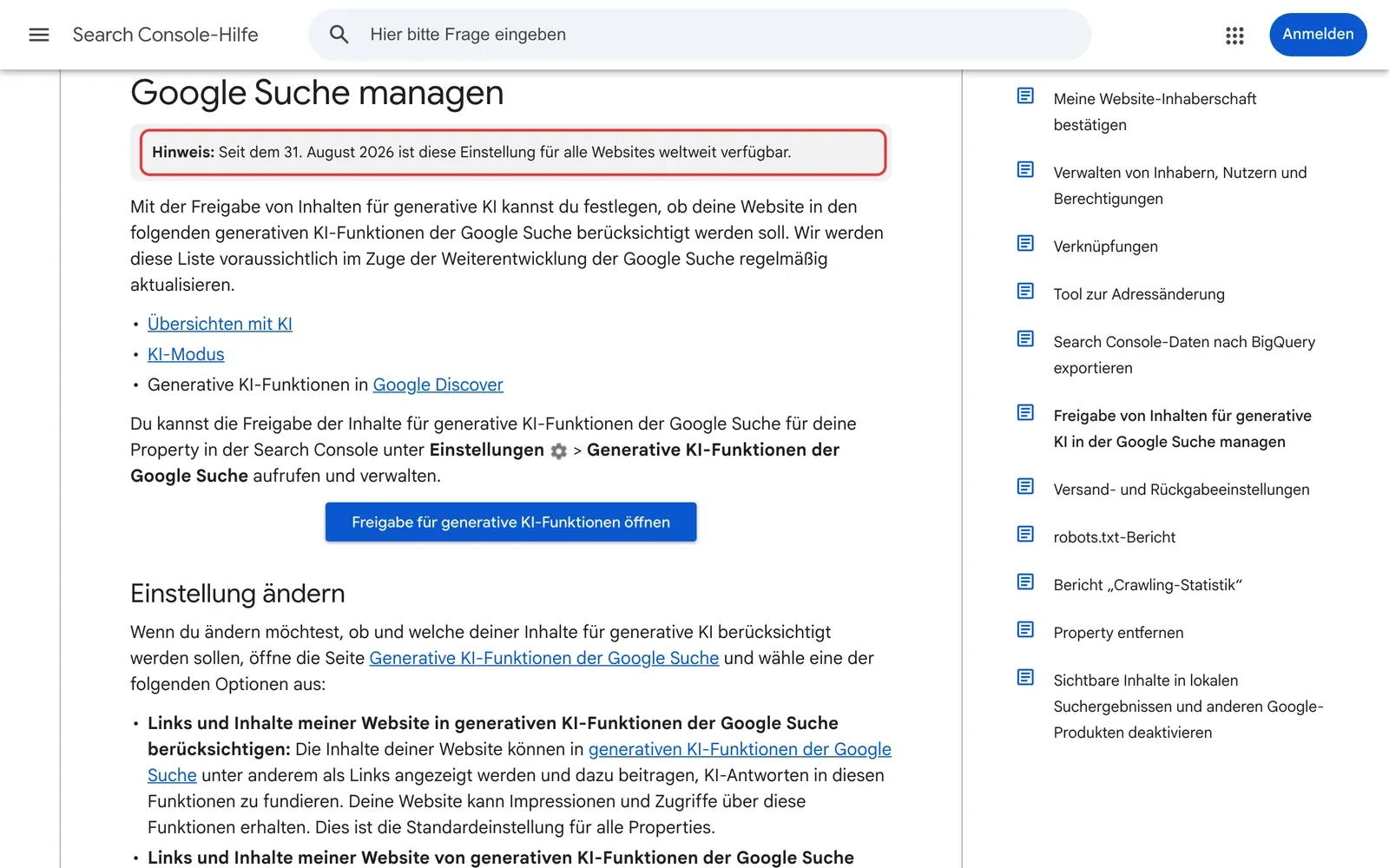Click the article icon beside Meine Website-Inhaberschaft bestätigen
The width and height of the screenshot is (1389, 868).
(x=1025, y=95)
